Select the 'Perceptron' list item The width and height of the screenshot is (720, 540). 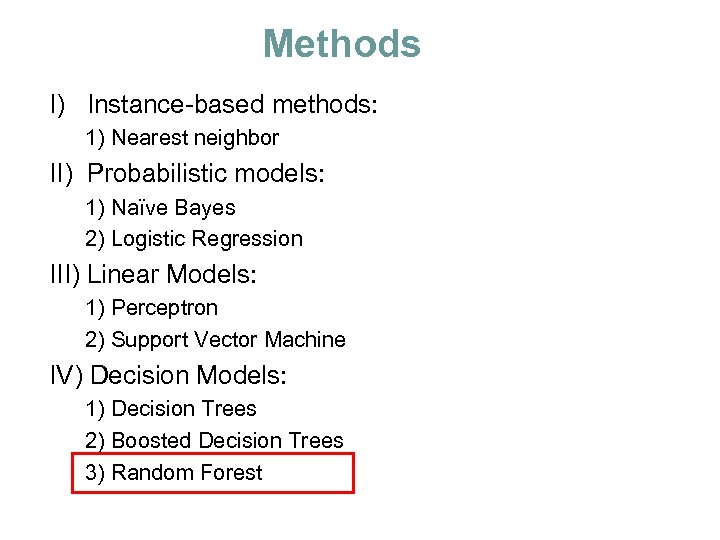tap(164, 308)
